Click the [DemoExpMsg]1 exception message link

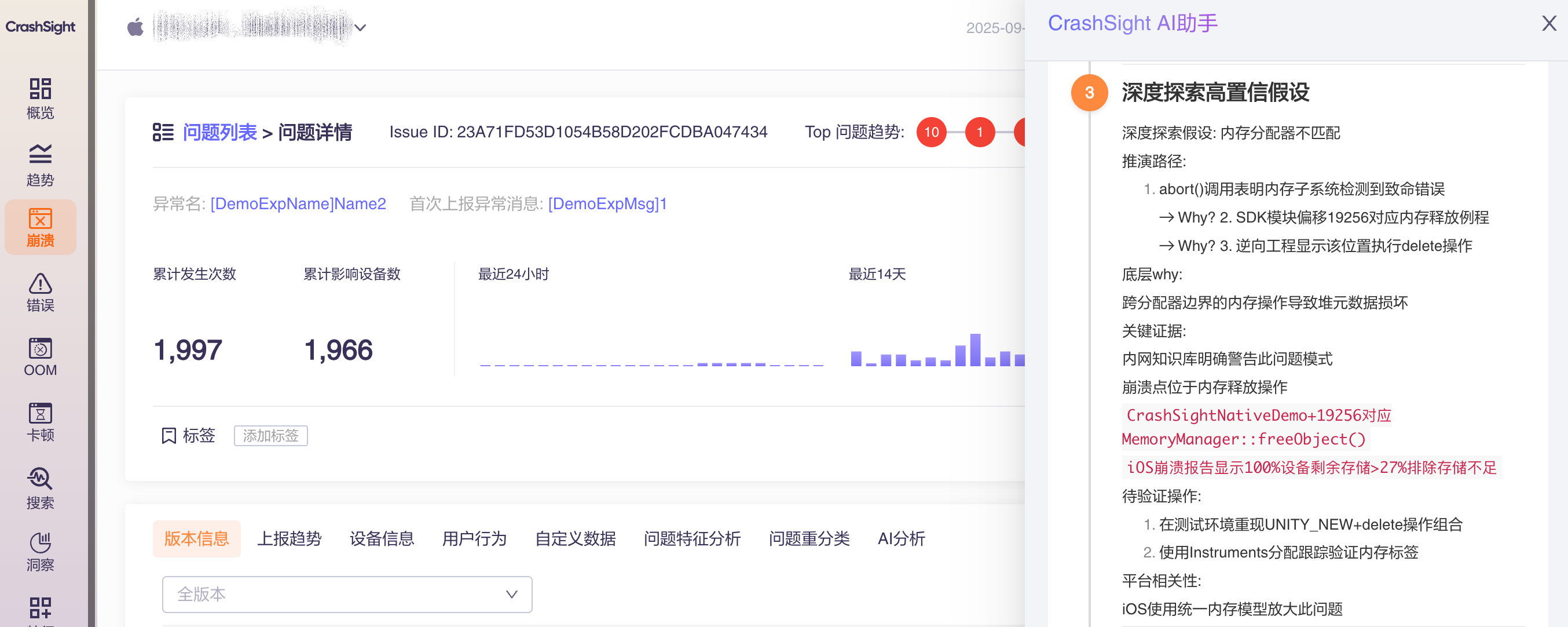(607, 203)
